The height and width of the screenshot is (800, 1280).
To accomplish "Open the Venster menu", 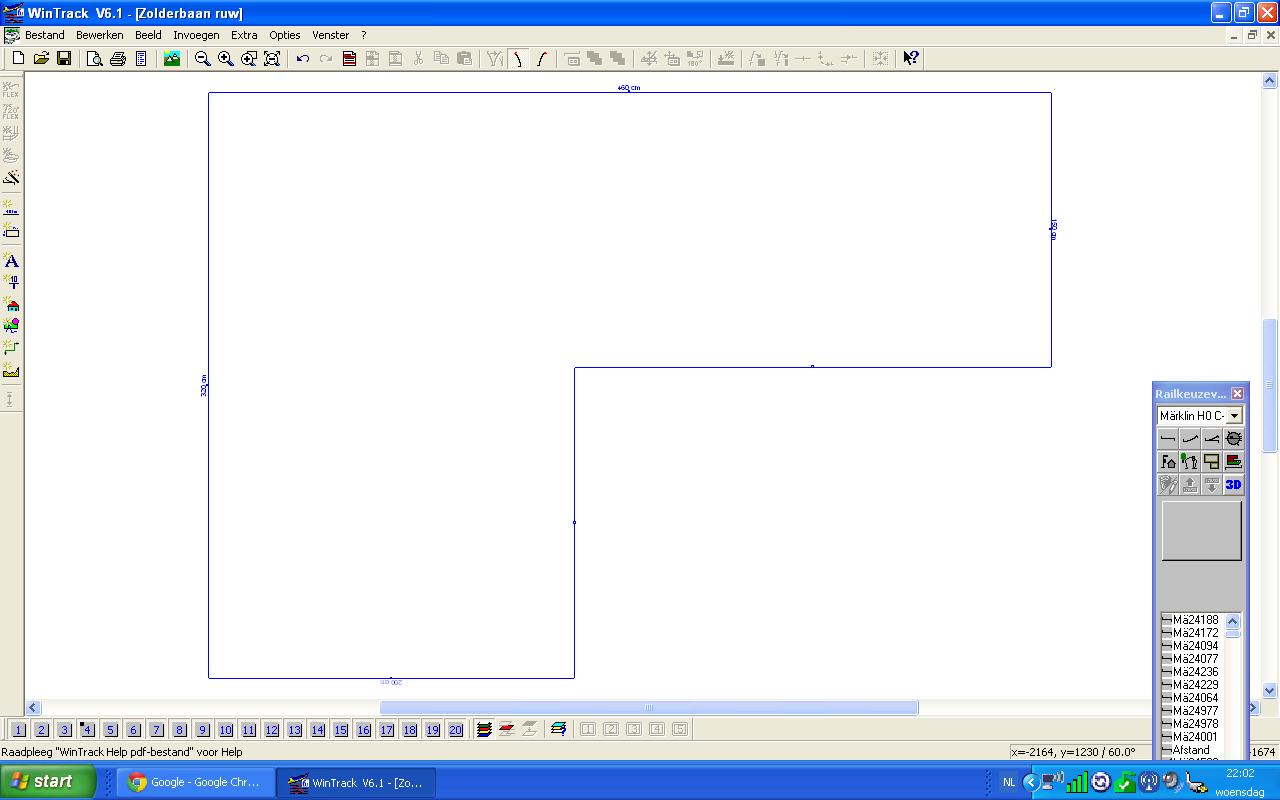I will pos(331,35).
